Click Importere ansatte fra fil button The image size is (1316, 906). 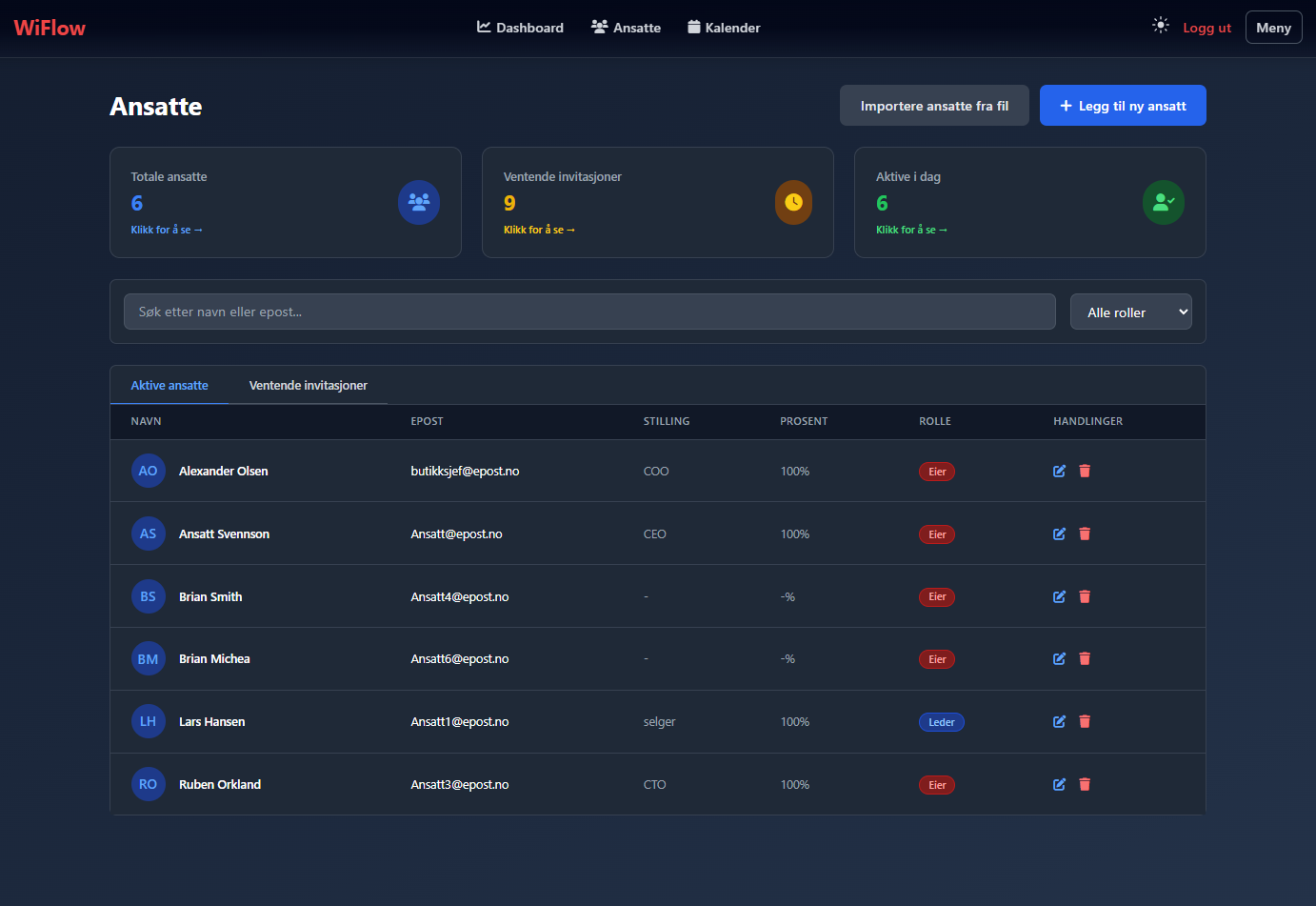(934, 106)
